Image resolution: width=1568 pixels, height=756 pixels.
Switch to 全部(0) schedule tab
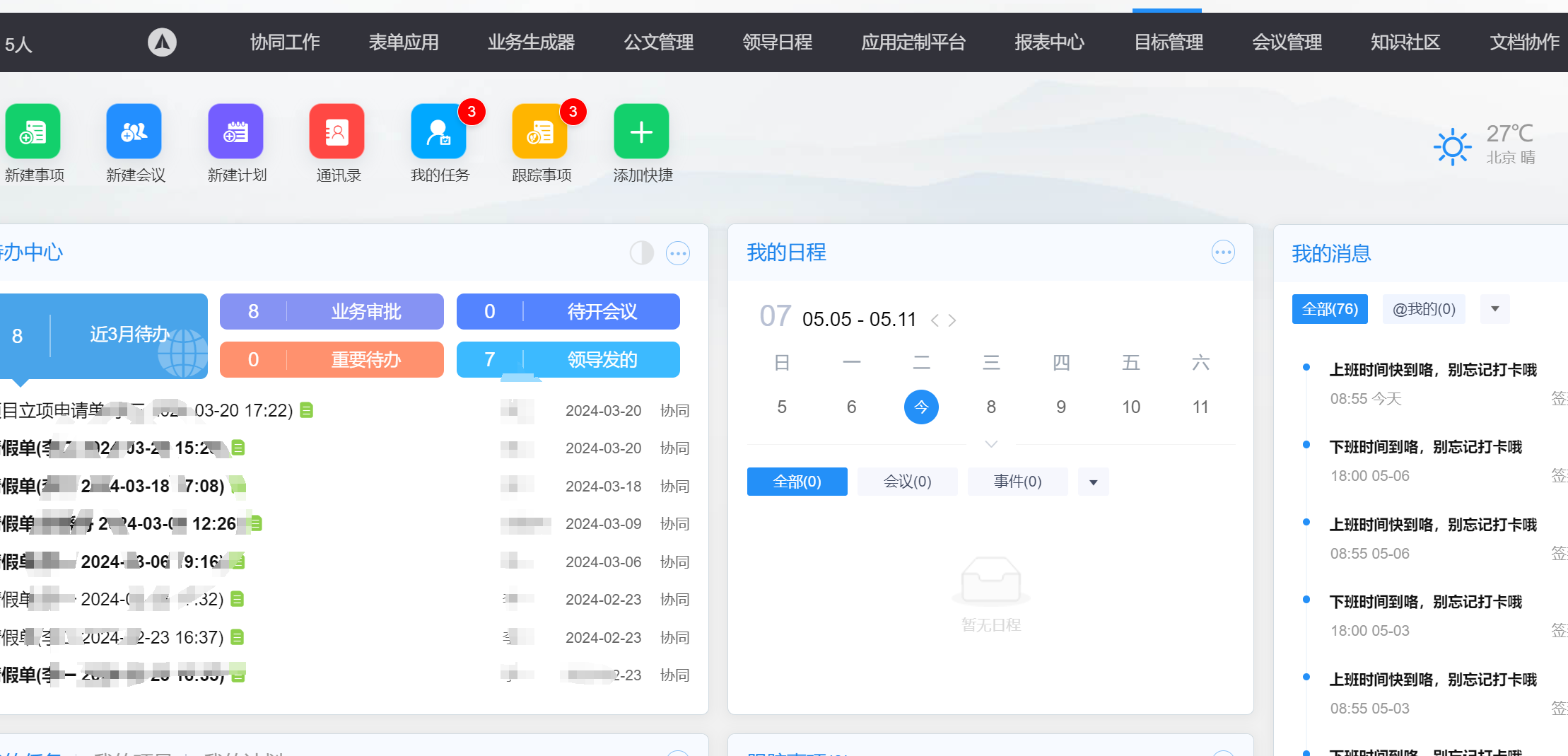797,482
